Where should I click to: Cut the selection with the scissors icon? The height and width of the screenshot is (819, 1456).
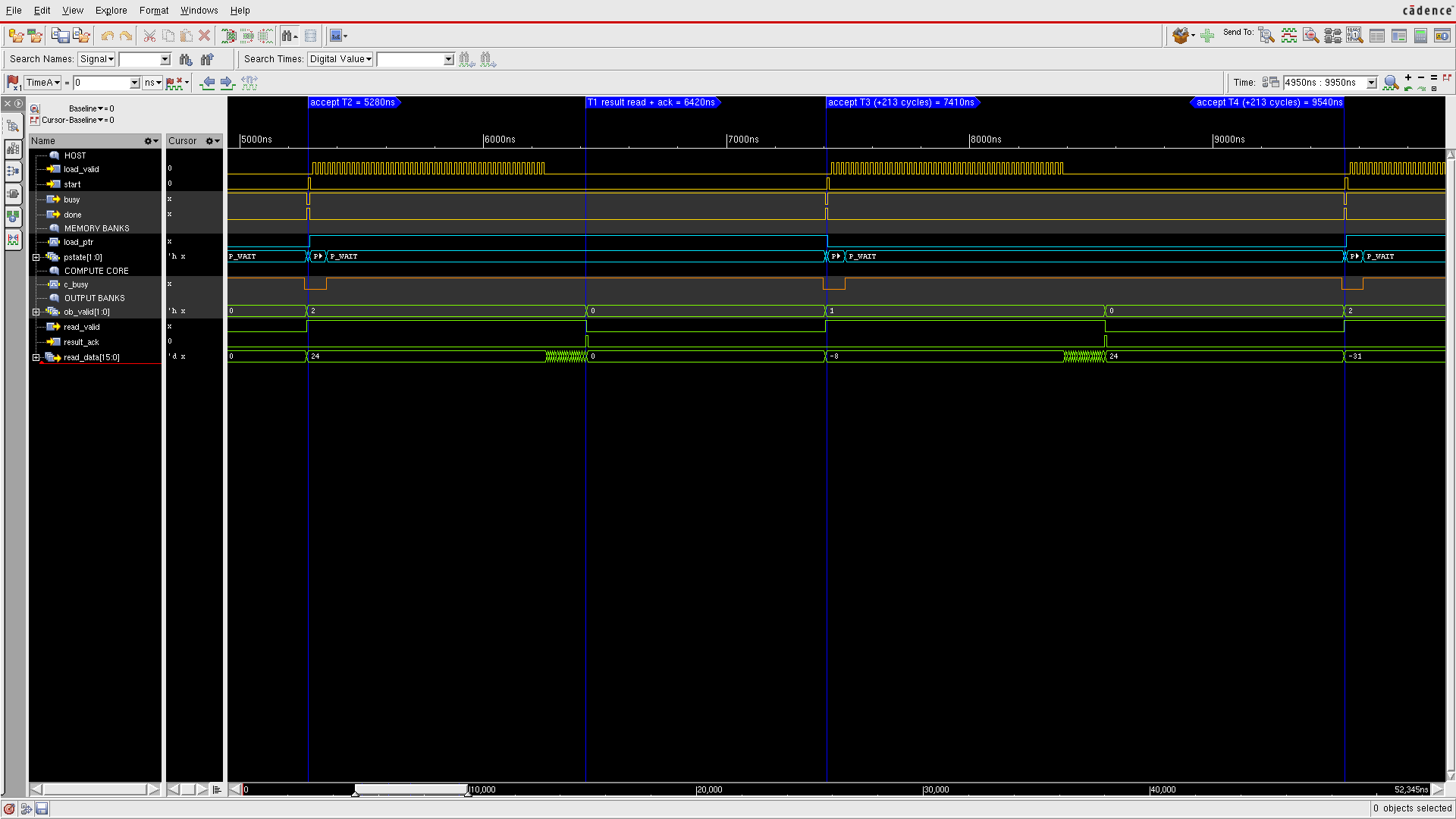point(149,36)
